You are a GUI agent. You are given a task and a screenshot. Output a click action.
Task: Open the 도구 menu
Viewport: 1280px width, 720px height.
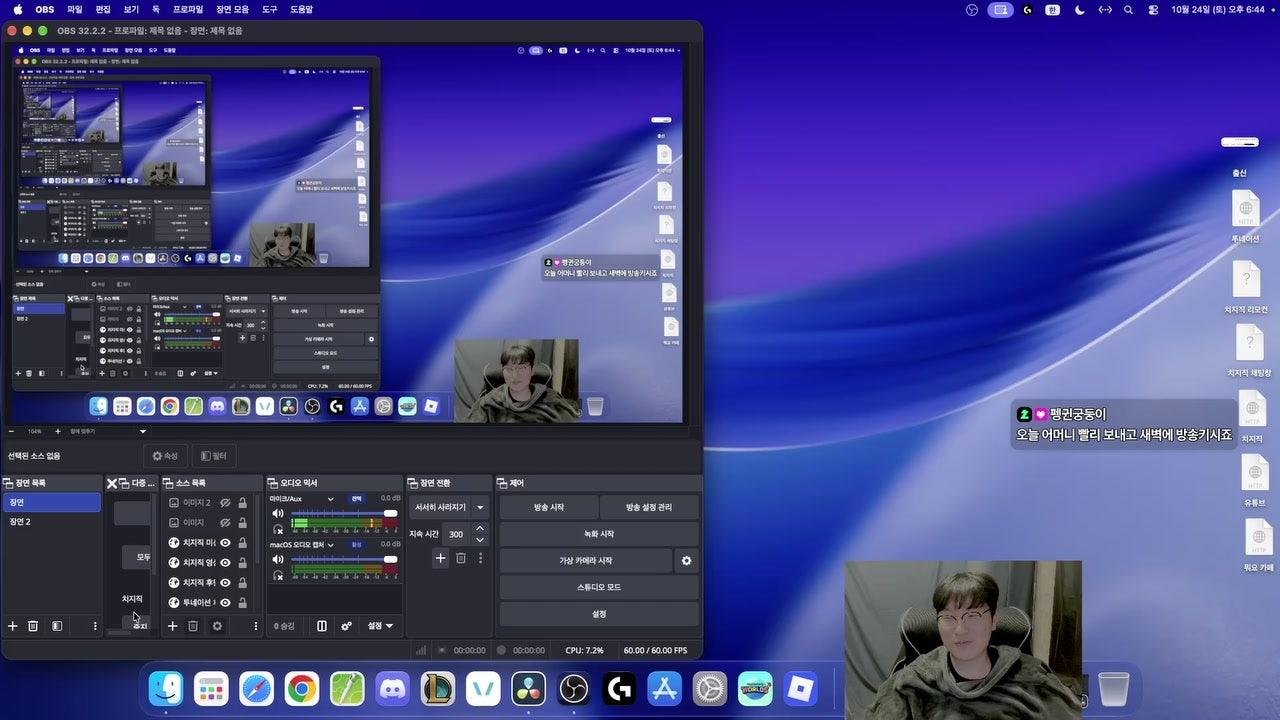coord(270,9)
